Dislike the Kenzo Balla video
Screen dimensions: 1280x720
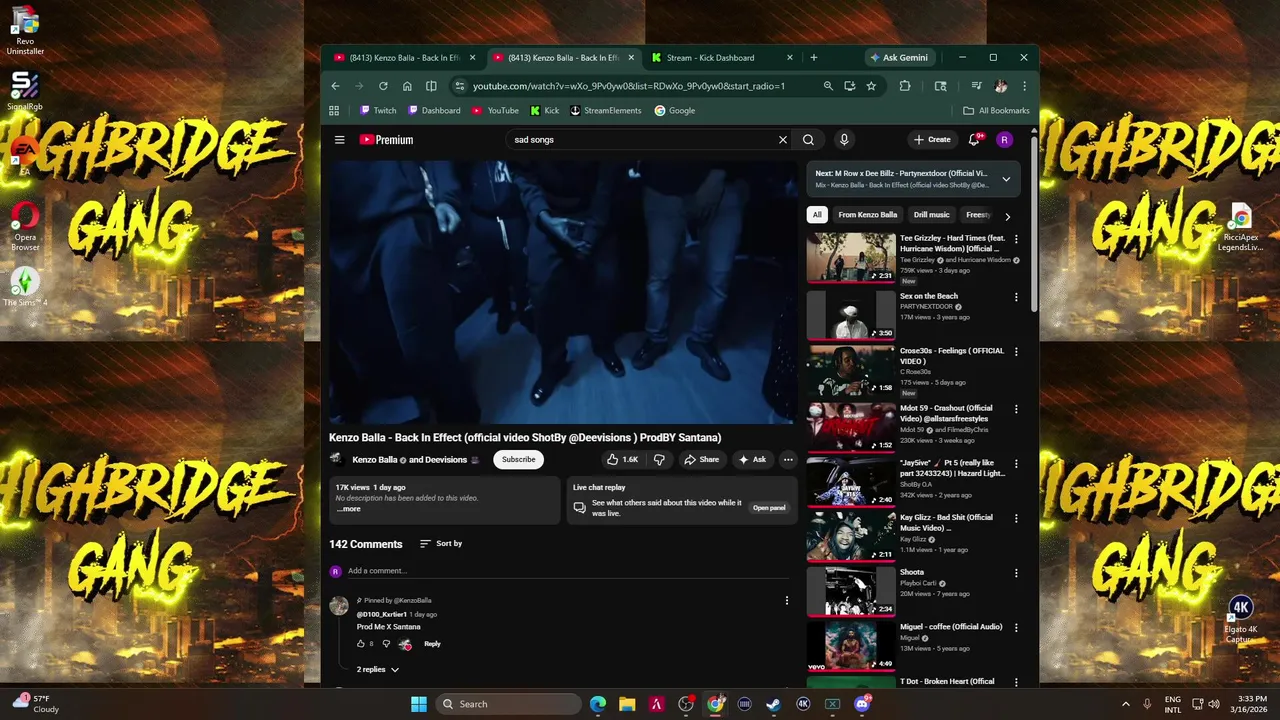click(659, 460)
